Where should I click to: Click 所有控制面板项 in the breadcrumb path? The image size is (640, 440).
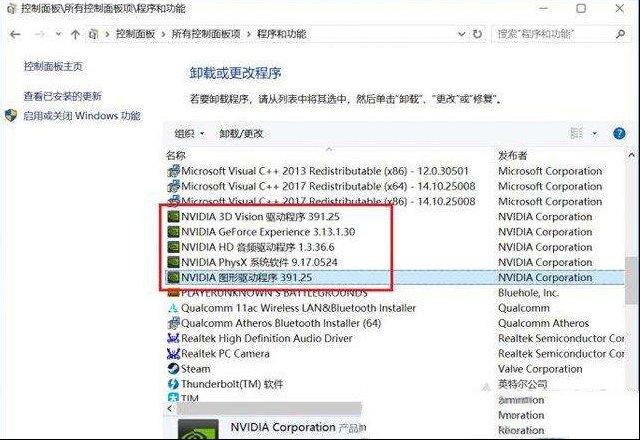click(206, 34)
